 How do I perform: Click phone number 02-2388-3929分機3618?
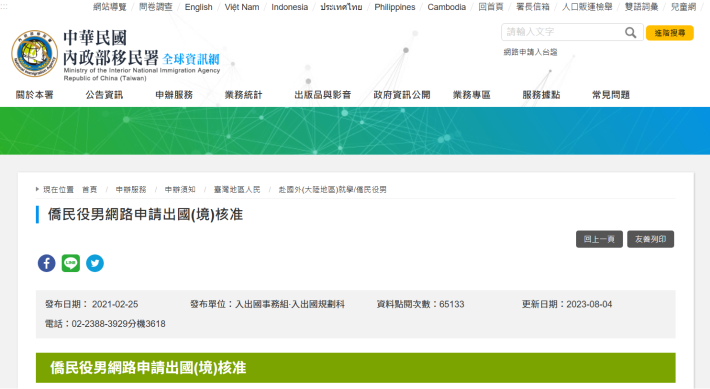pyautogui.click(x=119, y=324)
